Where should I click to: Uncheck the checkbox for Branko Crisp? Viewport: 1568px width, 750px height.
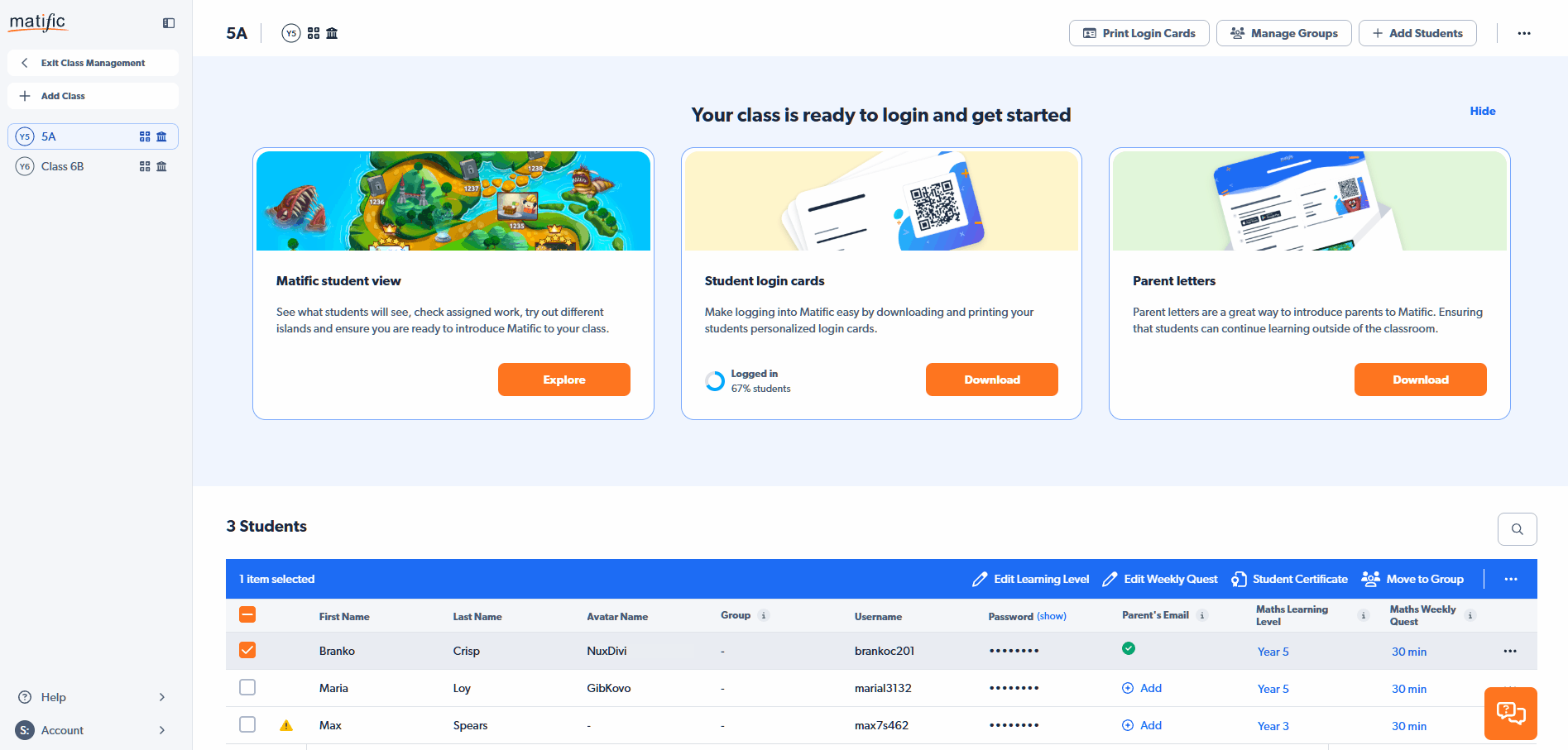pyautogui.click(x=247, y=650)
